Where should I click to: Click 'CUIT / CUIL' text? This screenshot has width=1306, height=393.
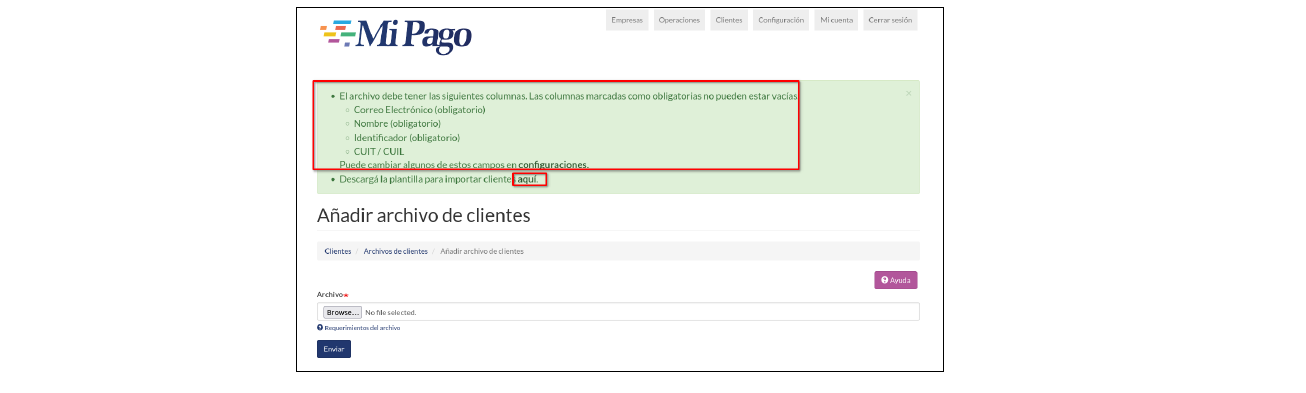[379, 151]
